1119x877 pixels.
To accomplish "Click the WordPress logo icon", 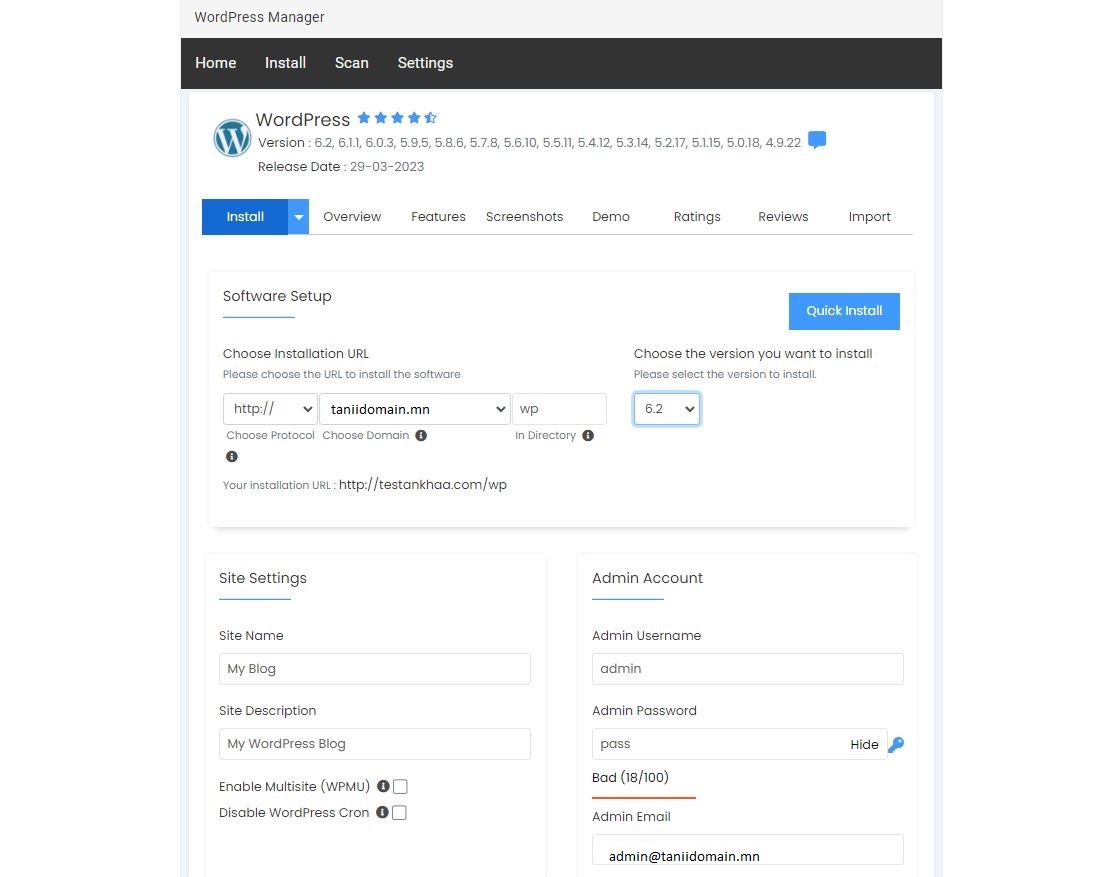I will [232, 138].
